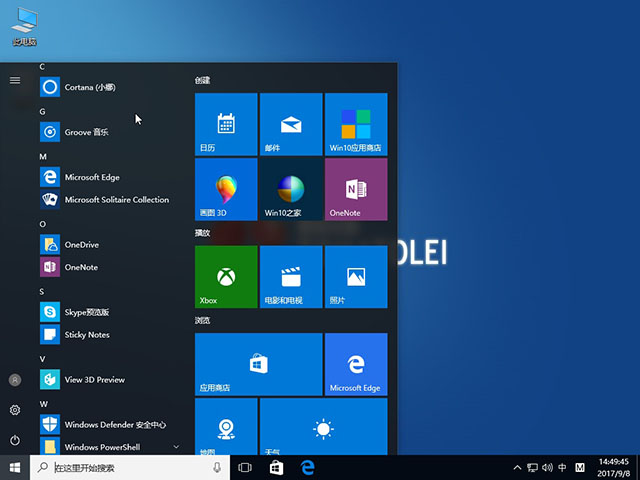Open the Weather (天气) tile
The width and height of the screenshot is (640, 480).
coord(324,427)
